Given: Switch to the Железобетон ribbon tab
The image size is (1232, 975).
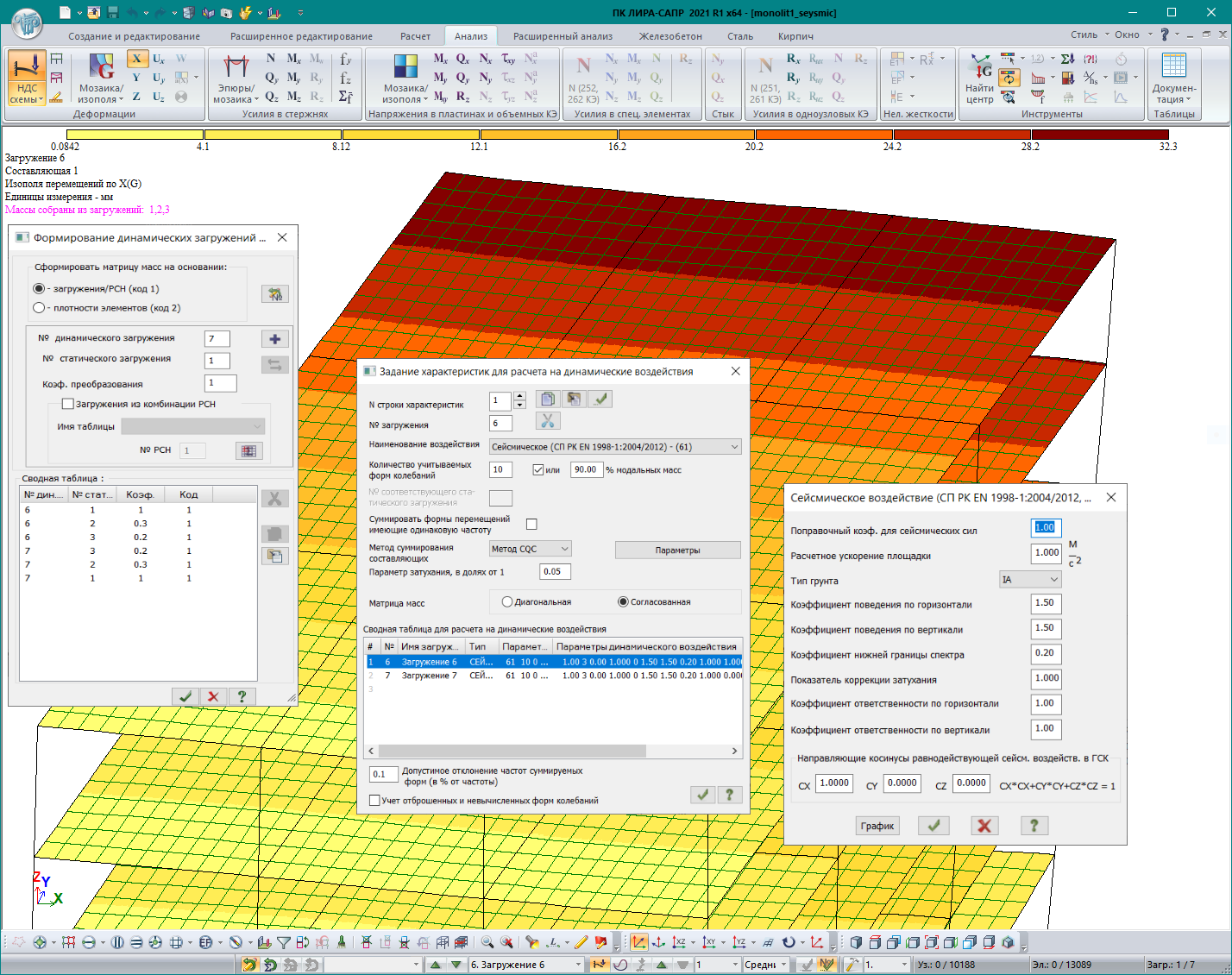Looking at the screenshot, I should coord(669,36).
